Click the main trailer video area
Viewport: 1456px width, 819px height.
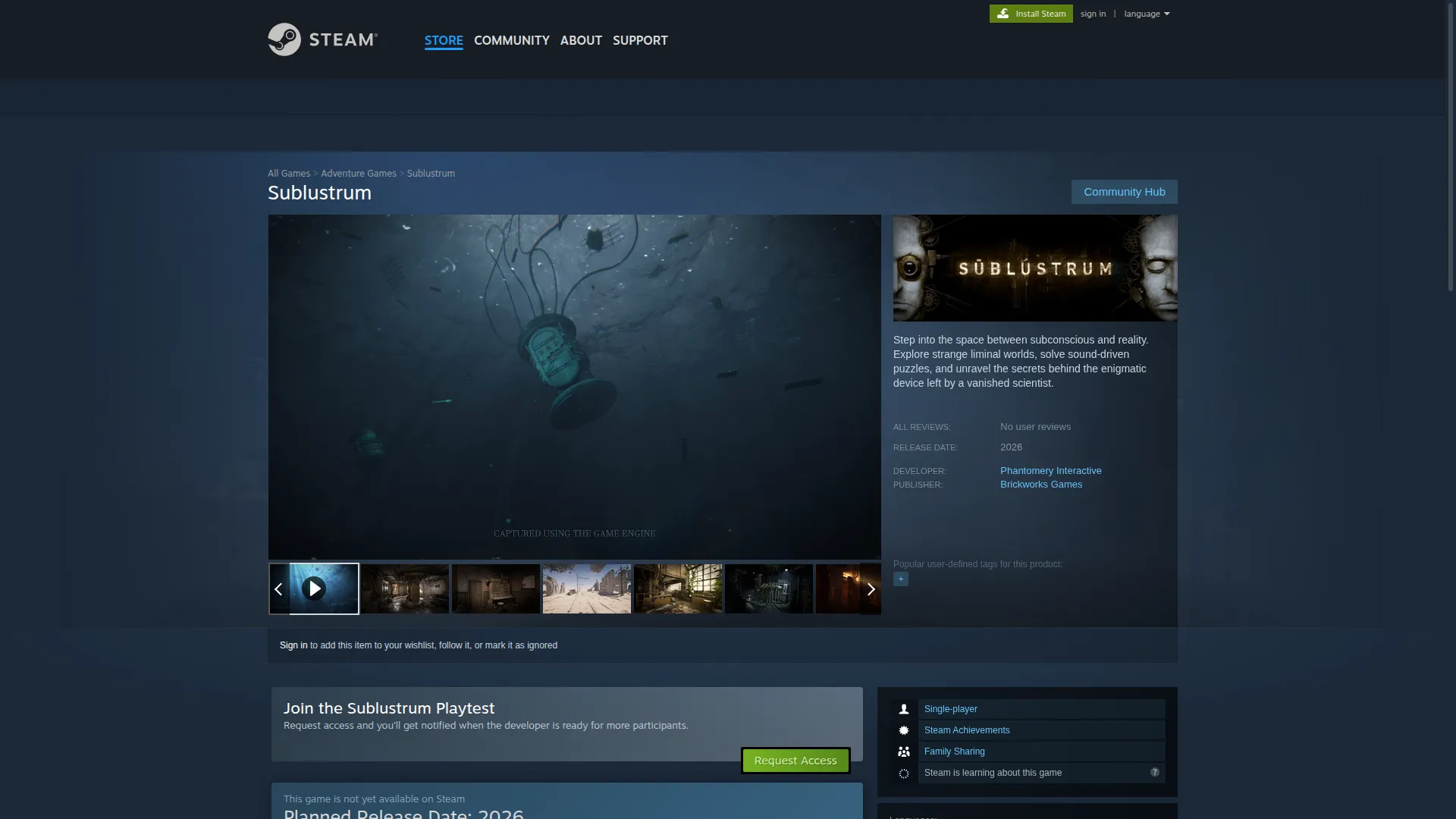point(575,387)
